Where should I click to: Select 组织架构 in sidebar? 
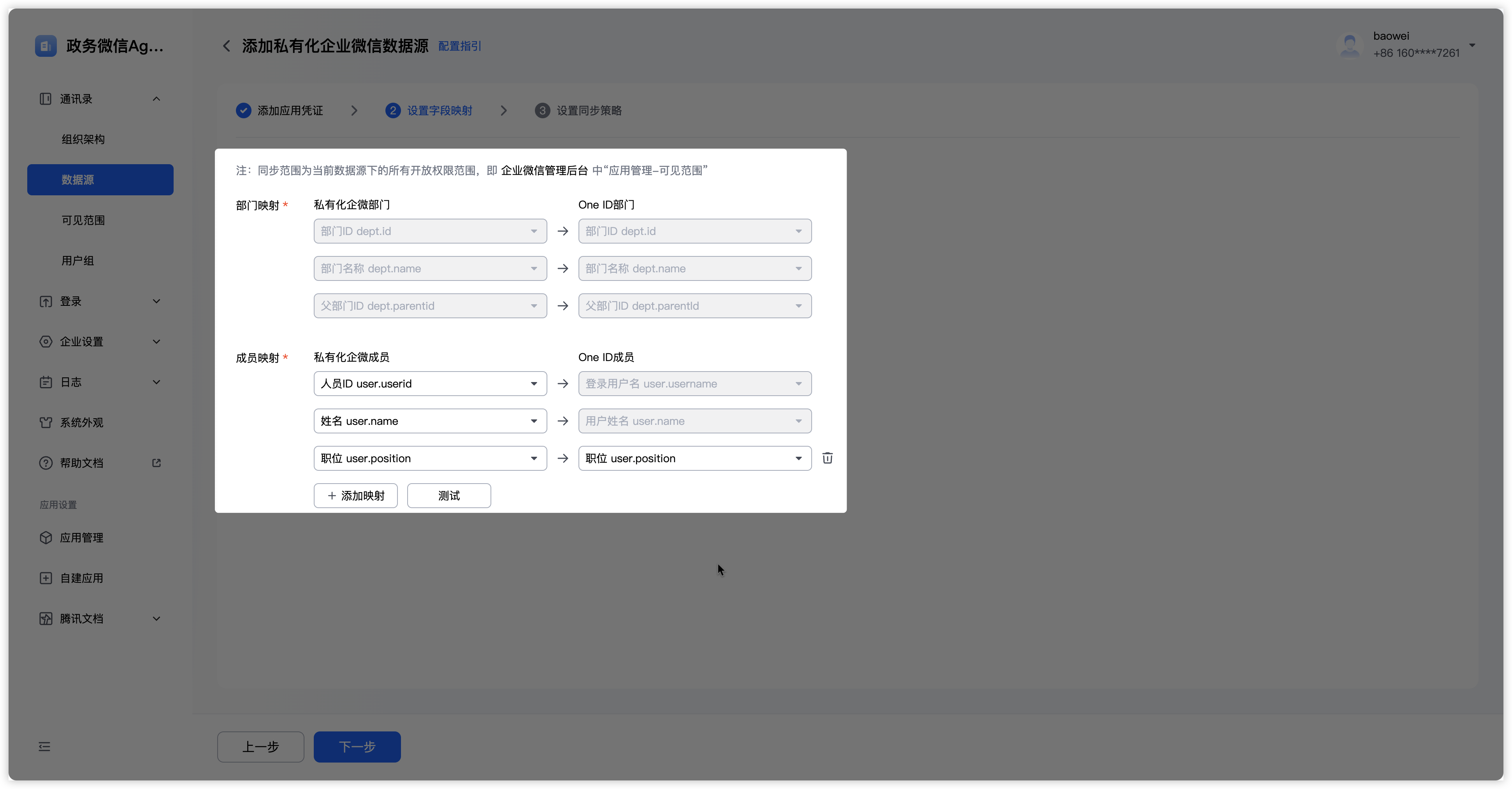click(83, 140)
